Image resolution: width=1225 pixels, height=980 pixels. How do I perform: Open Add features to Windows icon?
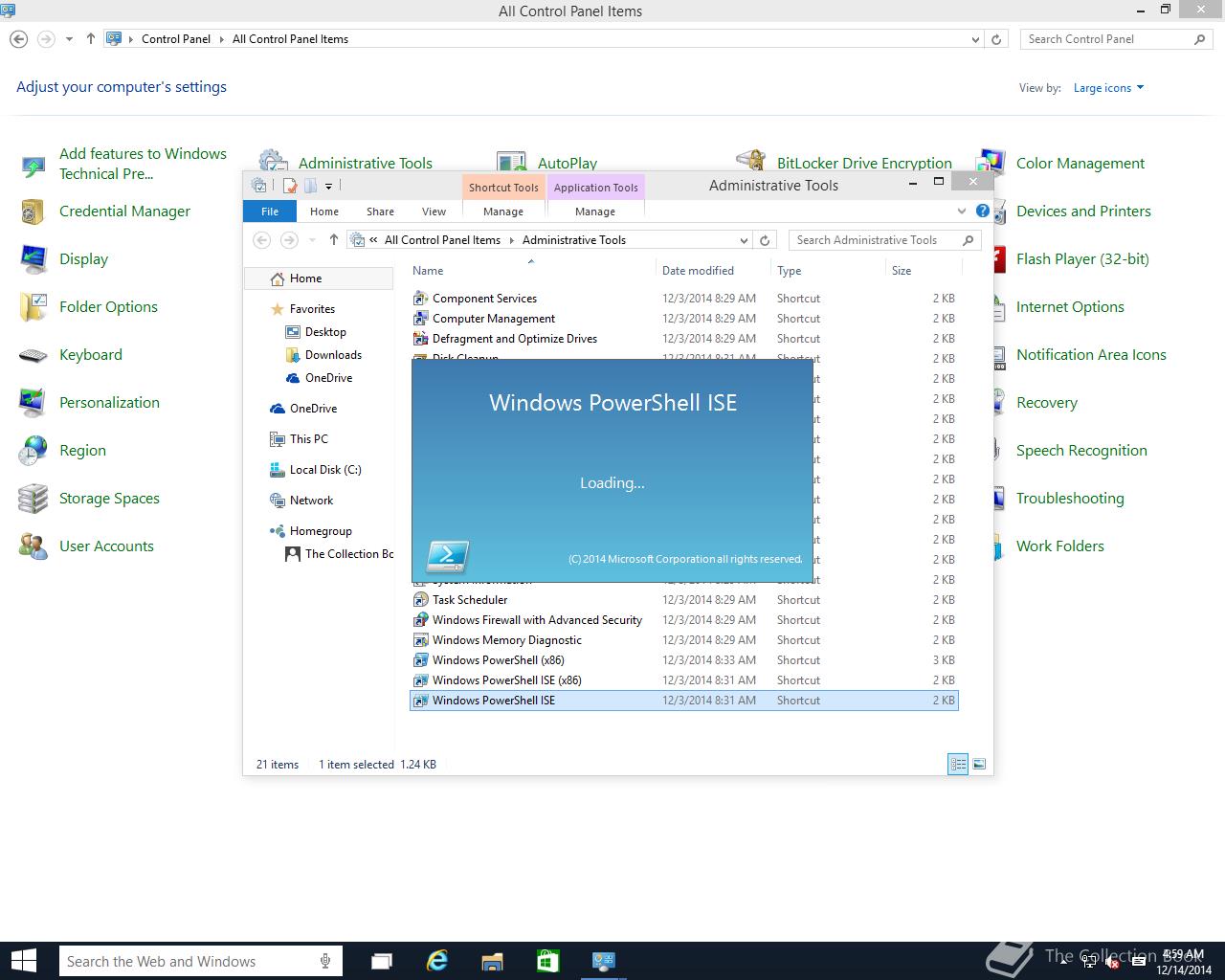(33, 167)
